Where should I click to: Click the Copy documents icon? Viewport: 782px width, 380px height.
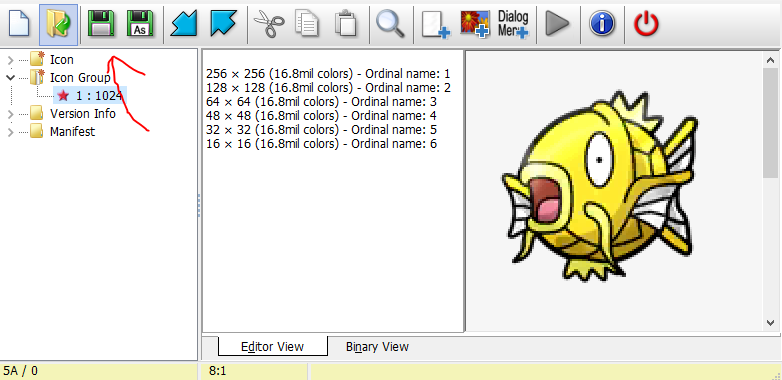pyautogui.click(x=307, y=23)
